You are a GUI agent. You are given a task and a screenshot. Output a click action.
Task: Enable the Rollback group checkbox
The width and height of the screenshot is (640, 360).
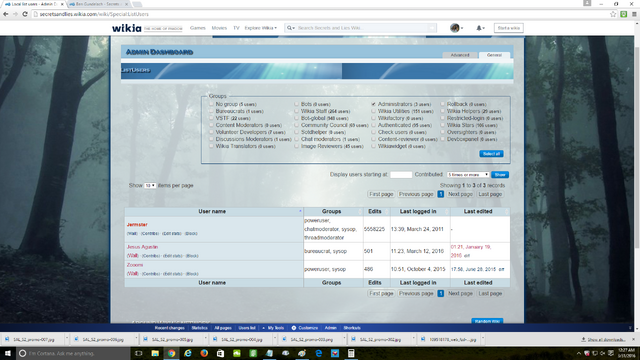click(442, 104)
